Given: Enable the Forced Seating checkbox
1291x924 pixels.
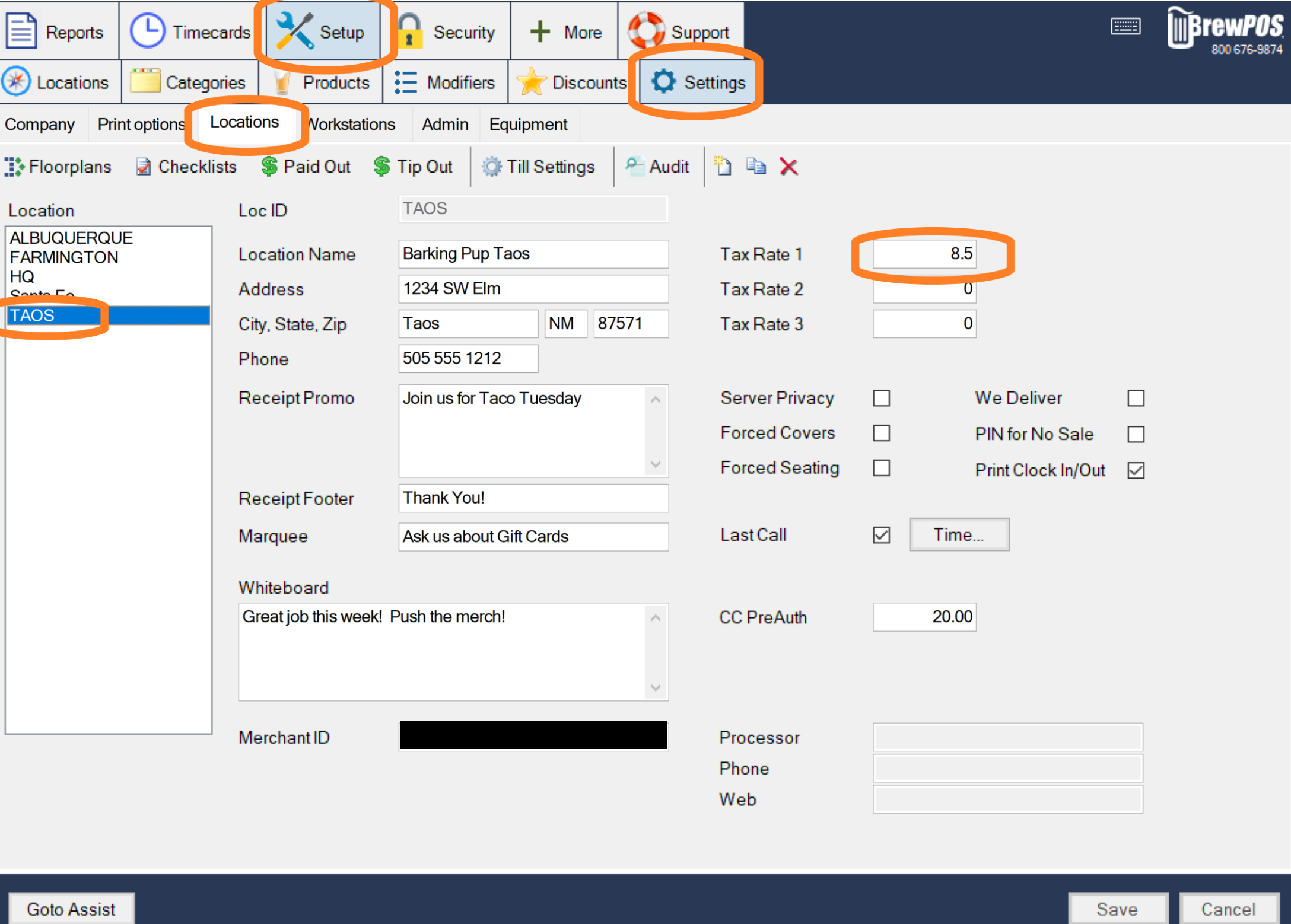Looking at the screenshot, I should 882,468.
